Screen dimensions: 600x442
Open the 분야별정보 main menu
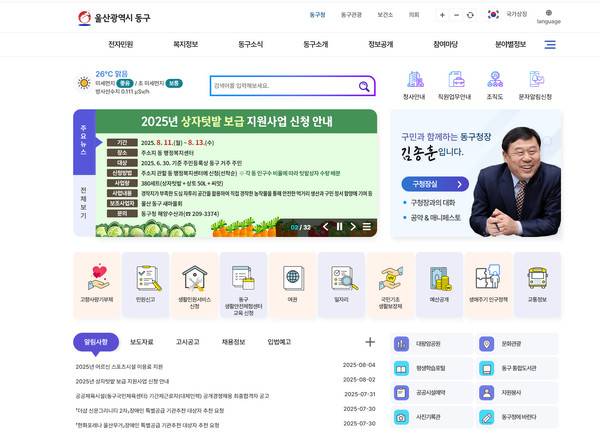coord(510,44)
